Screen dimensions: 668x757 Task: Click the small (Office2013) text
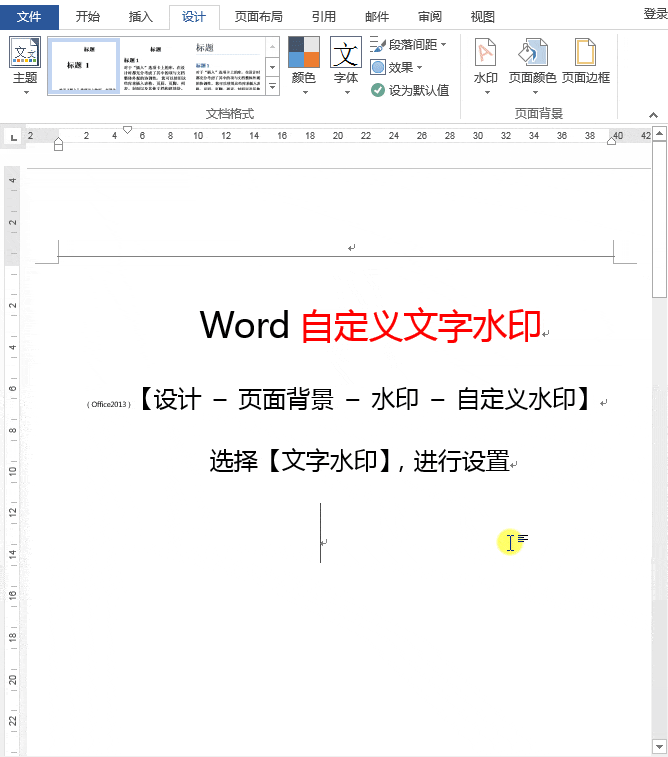109,405
